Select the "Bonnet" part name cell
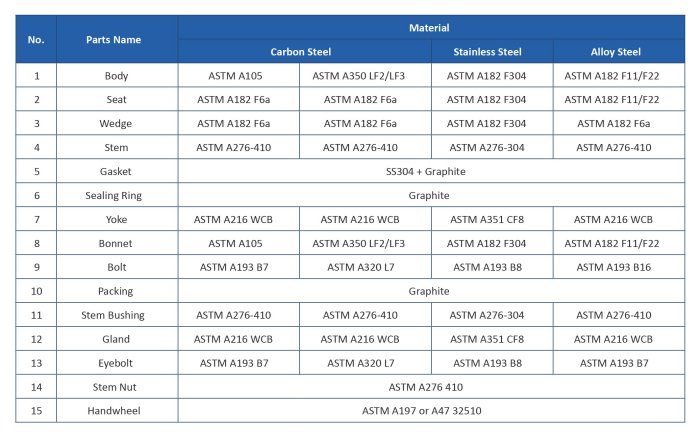This screenshot has height=438, width=700. point(117,243)
